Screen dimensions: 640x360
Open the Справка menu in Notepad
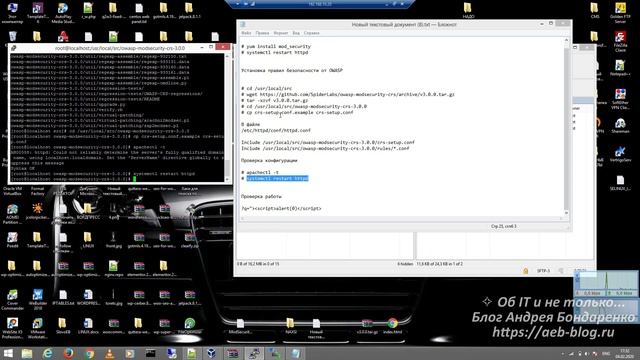[x=311, y=33]
